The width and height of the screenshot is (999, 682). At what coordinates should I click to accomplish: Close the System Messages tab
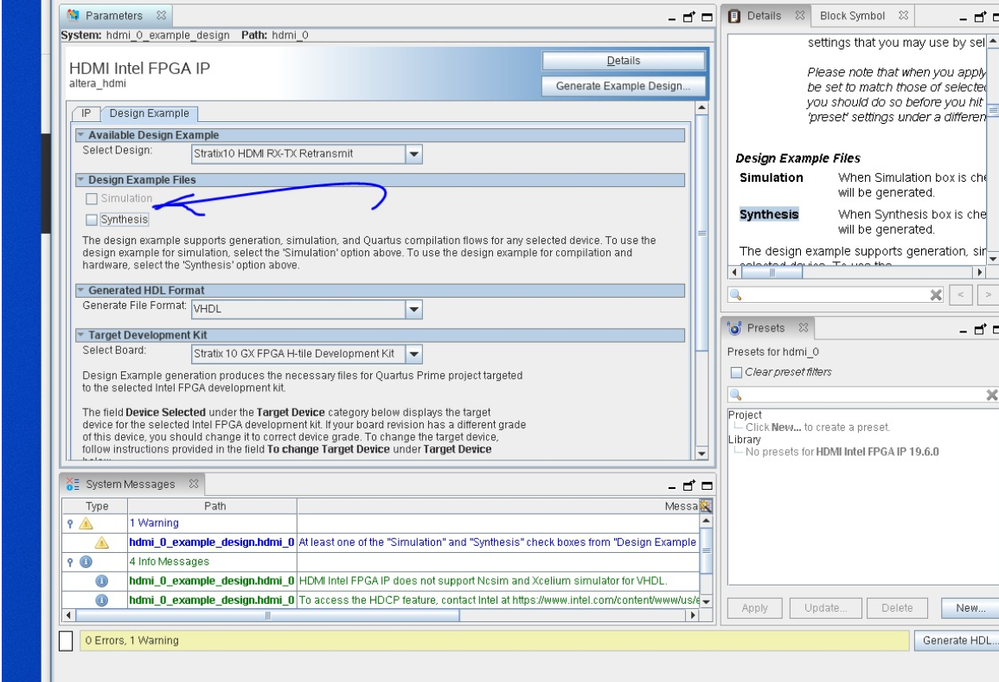point(194,484)
